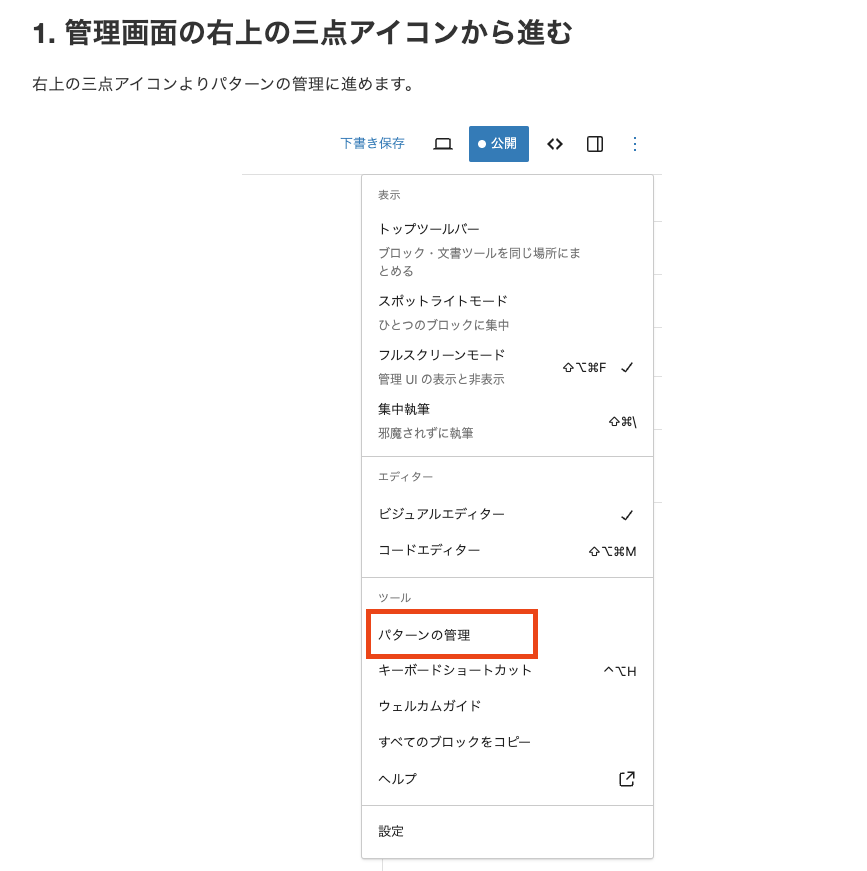Screen dimensions: 867x871
Task: Open the code editor icon in the toolbar
Action: point(554,144)
